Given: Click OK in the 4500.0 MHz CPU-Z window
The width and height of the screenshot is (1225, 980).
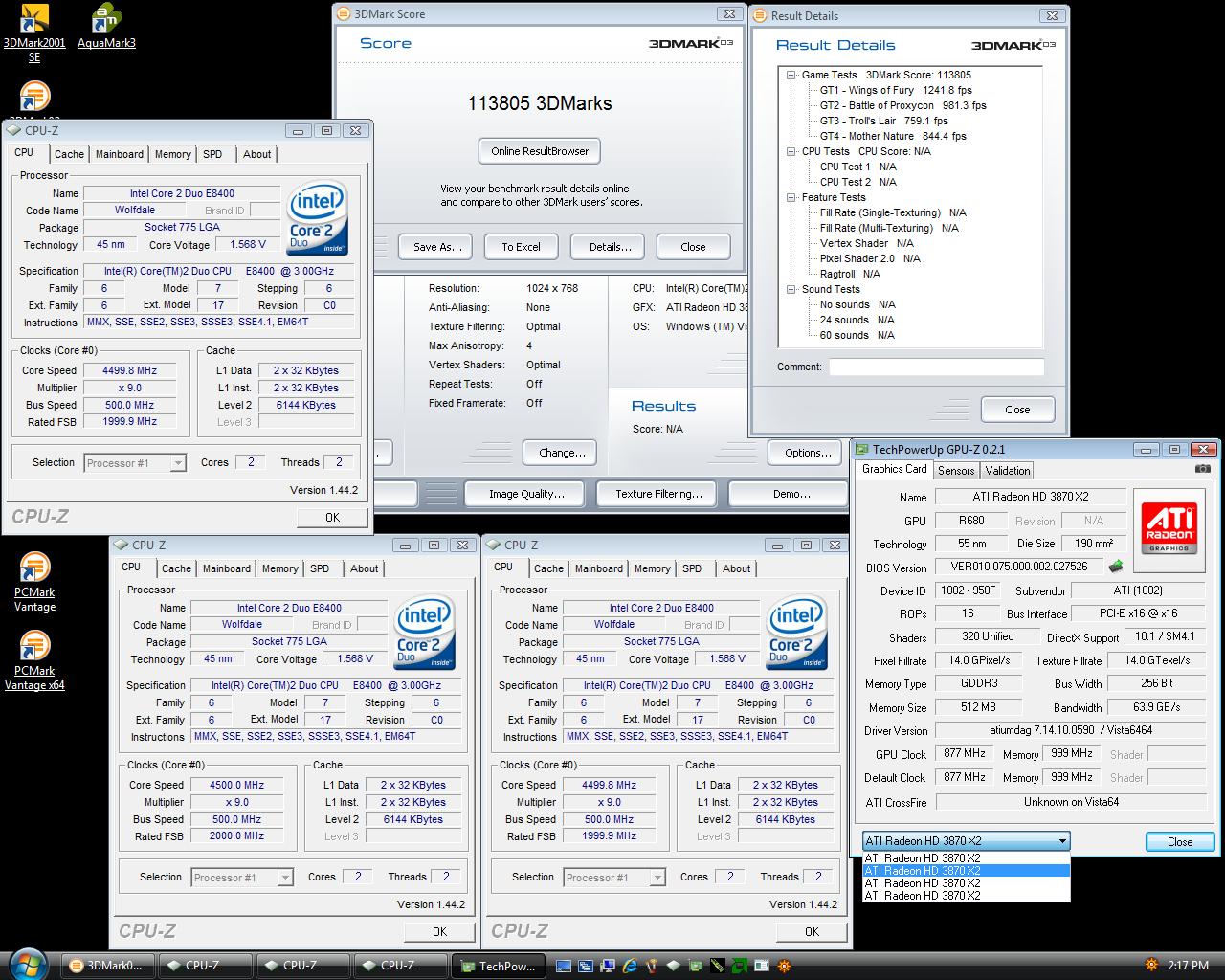Looking at the screenshot, I should [x=439, y=931].
